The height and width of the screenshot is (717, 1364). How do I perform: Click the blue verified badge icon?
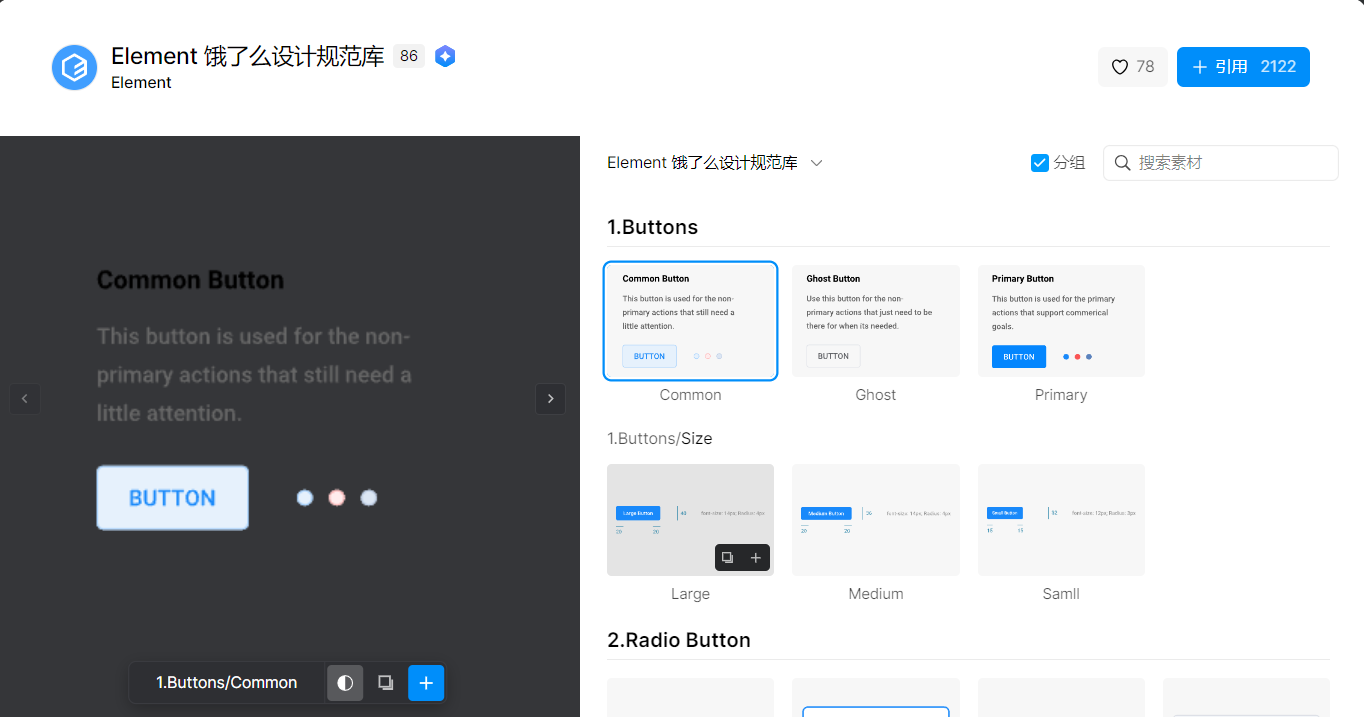point(445,56)
